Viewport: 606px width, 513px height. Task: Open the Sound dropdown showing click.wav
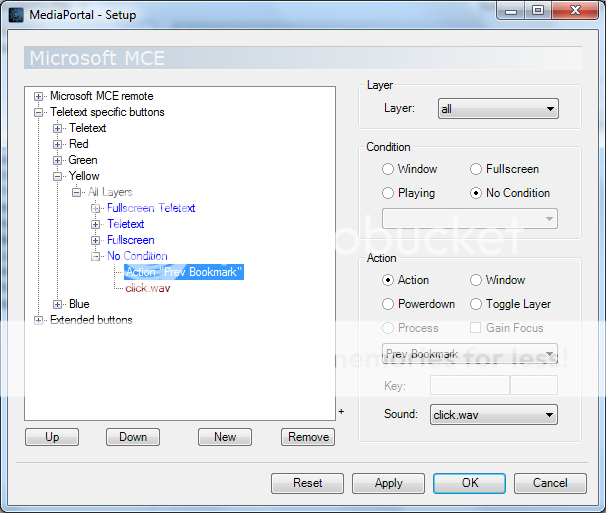coord(493,414)
